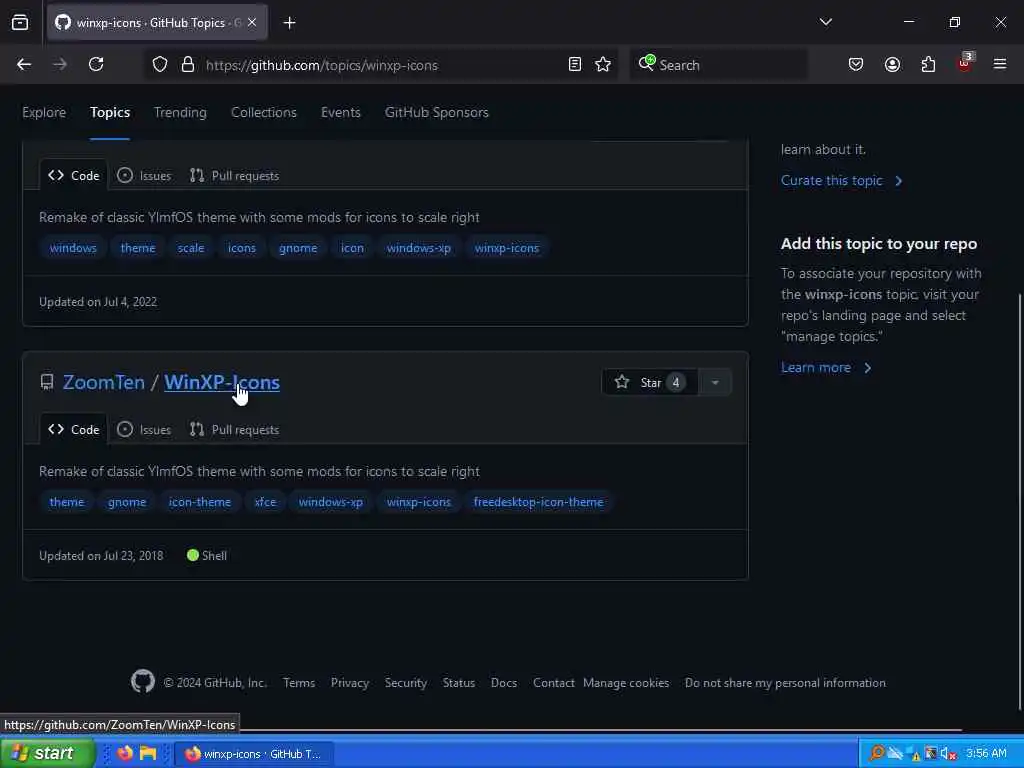This screenshot has width=1024, height=768.
Task: Open the Contact footer link
Action: pos(553,683)
